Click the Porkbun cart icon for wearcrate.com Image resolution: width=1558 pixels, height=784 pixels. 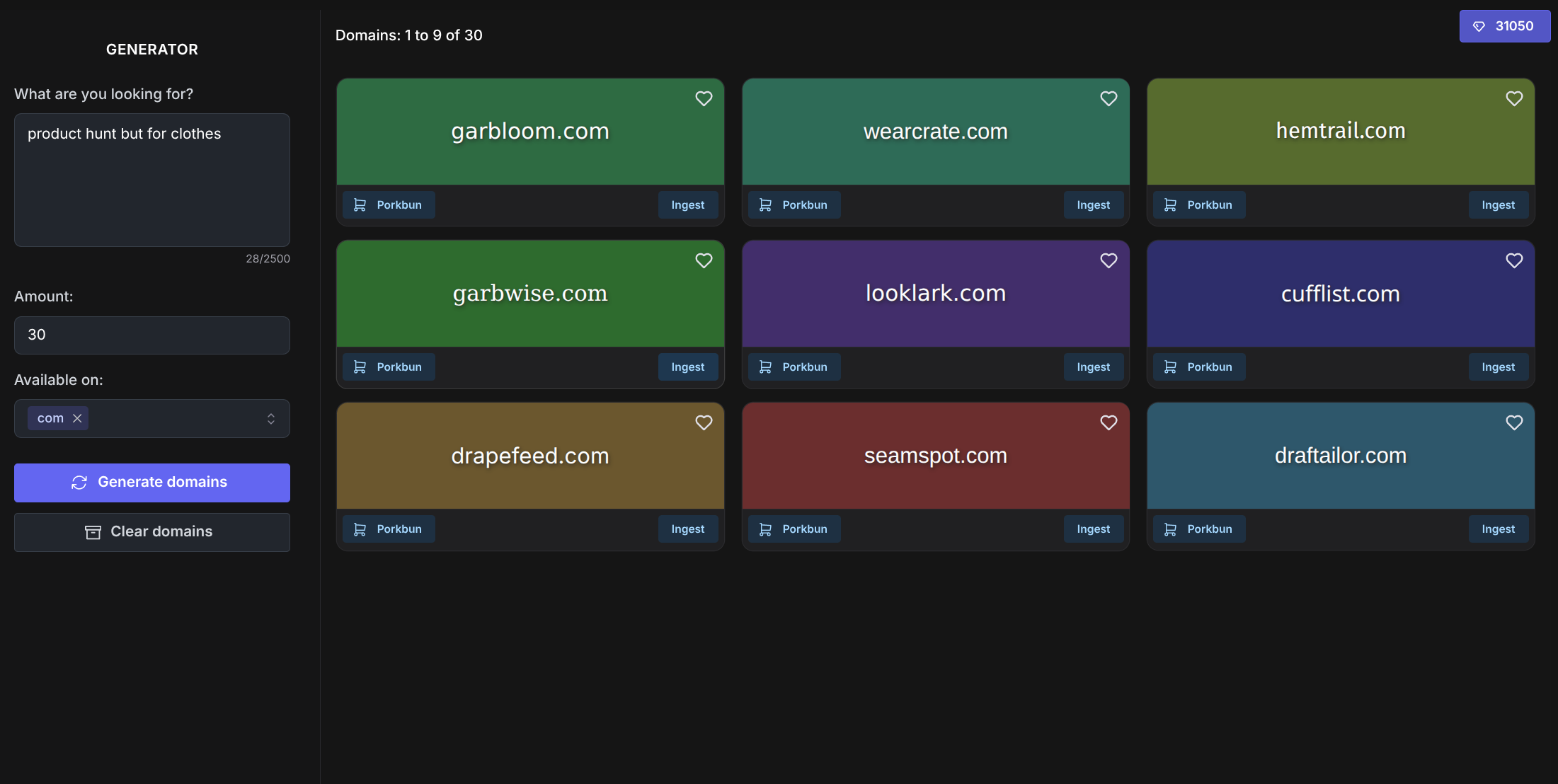765,204
